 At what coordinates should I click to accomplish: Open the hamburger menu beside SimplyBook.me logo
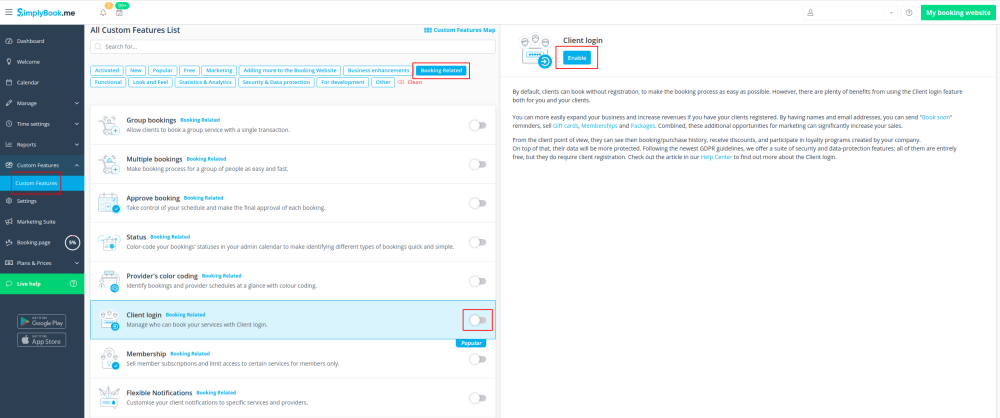(9, 12)
